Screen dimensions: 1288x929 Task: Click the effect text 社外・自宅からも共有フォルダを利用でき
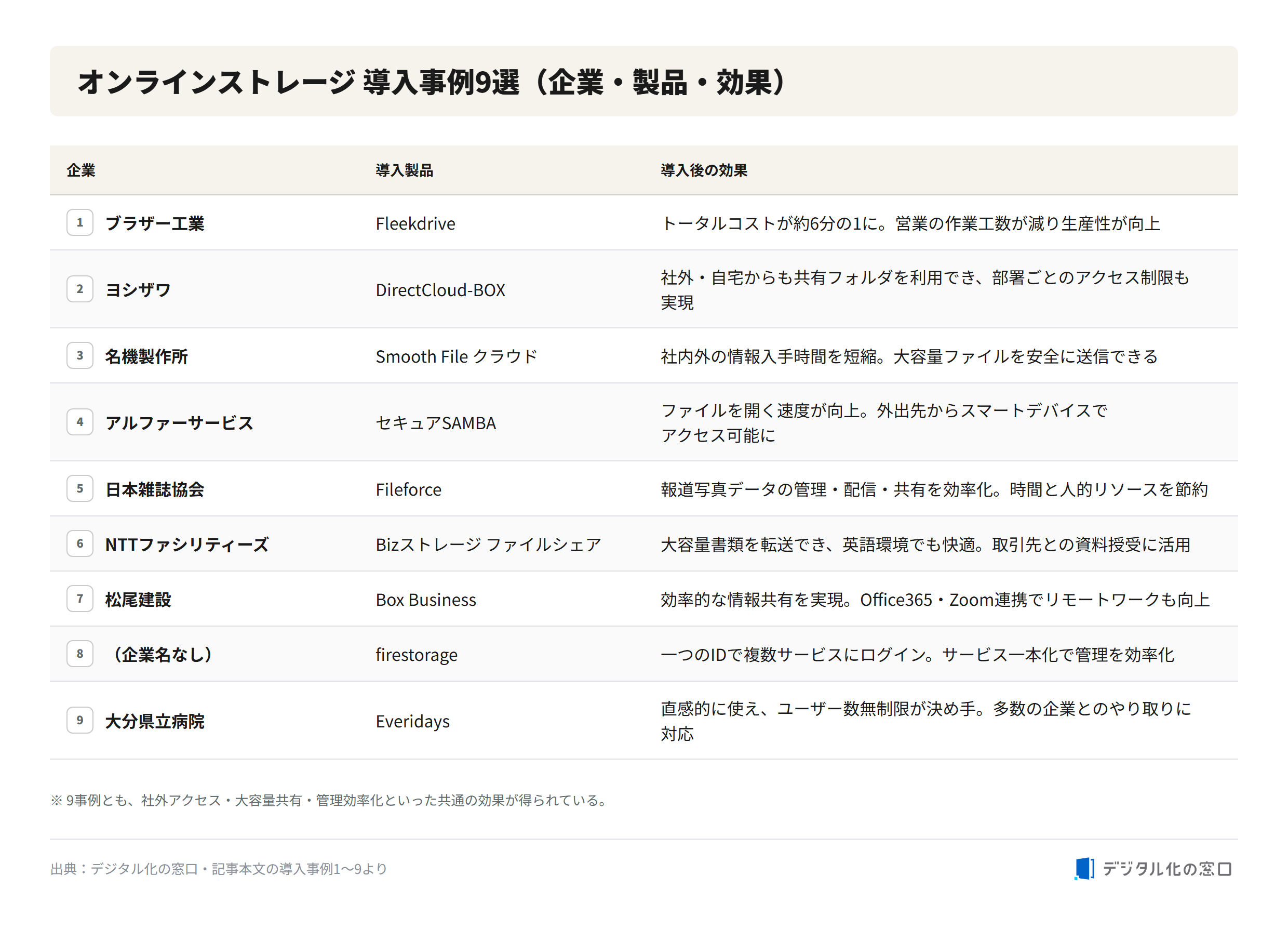[818, 277]
